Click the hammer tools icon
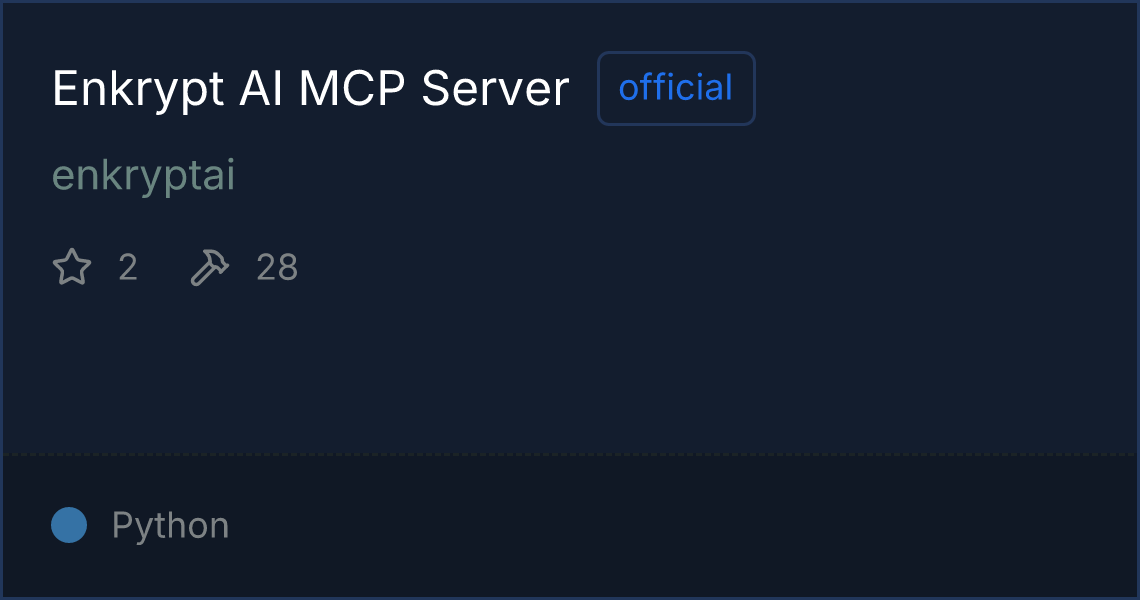The image size is (1140, 600). [x=209, y=267]
